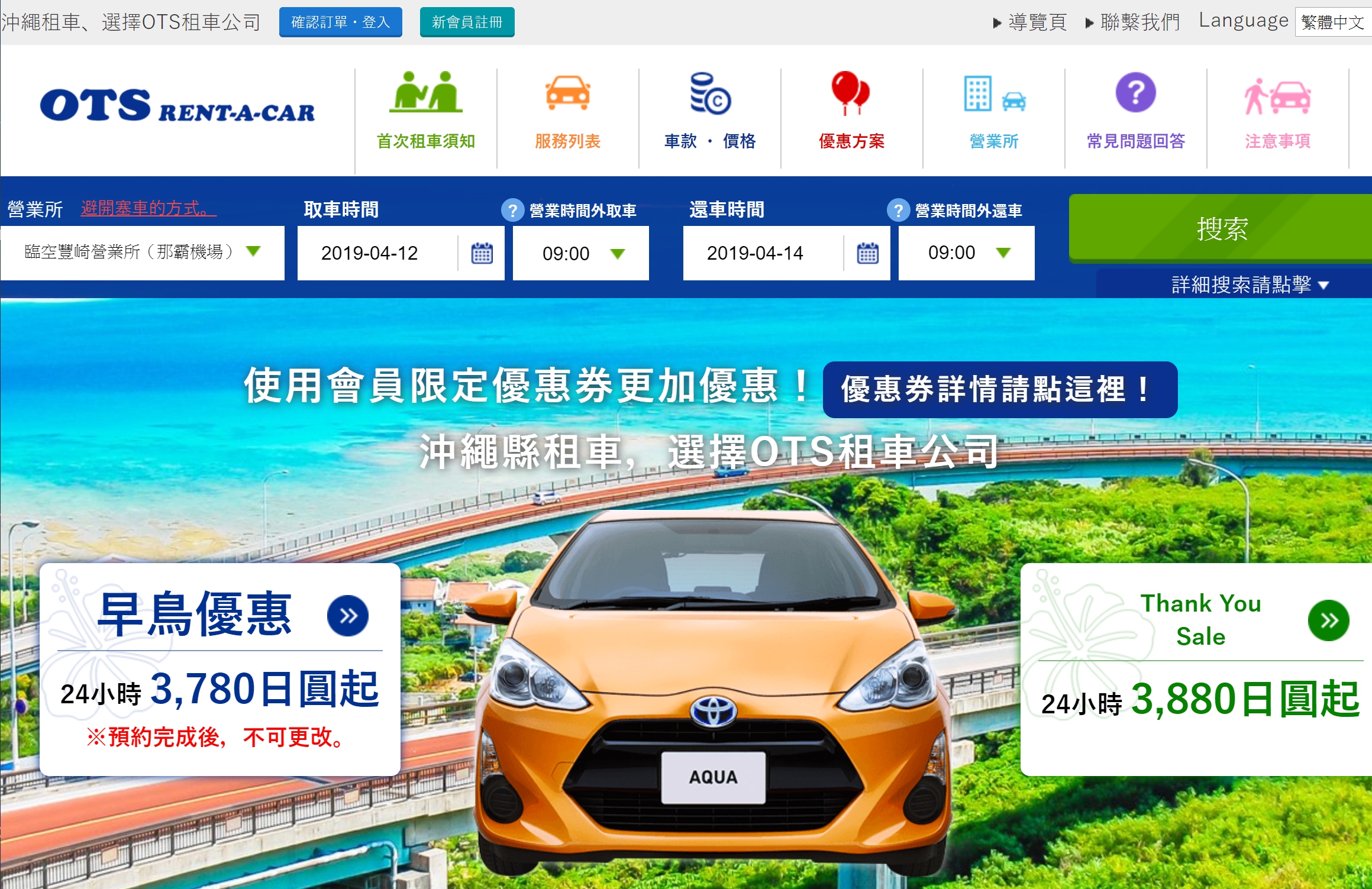1372x889 pixels.
Task: Click the OTS Rent-A-Car logo
Action: (x=177, y=105)
